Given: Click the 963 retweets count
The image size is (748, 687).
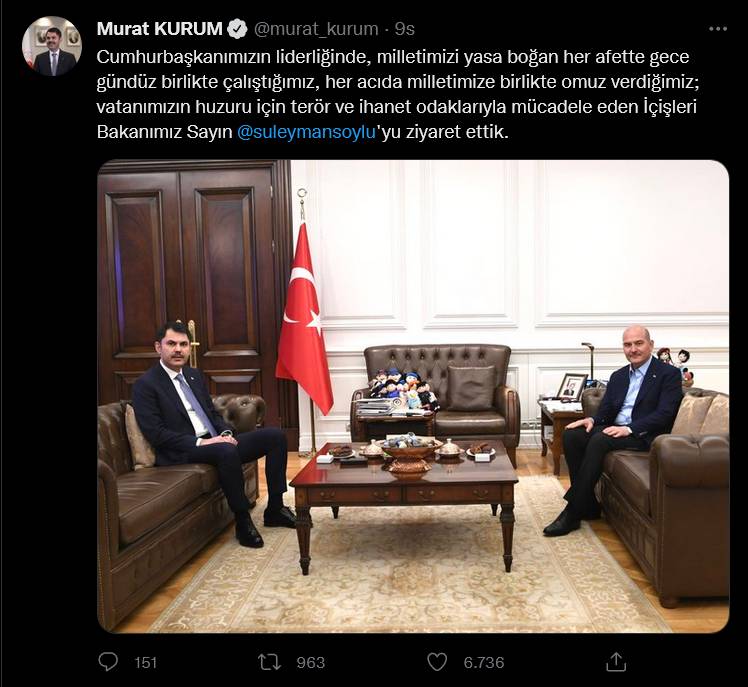Looking at the screenshot, I should click(x=311, y=663).
